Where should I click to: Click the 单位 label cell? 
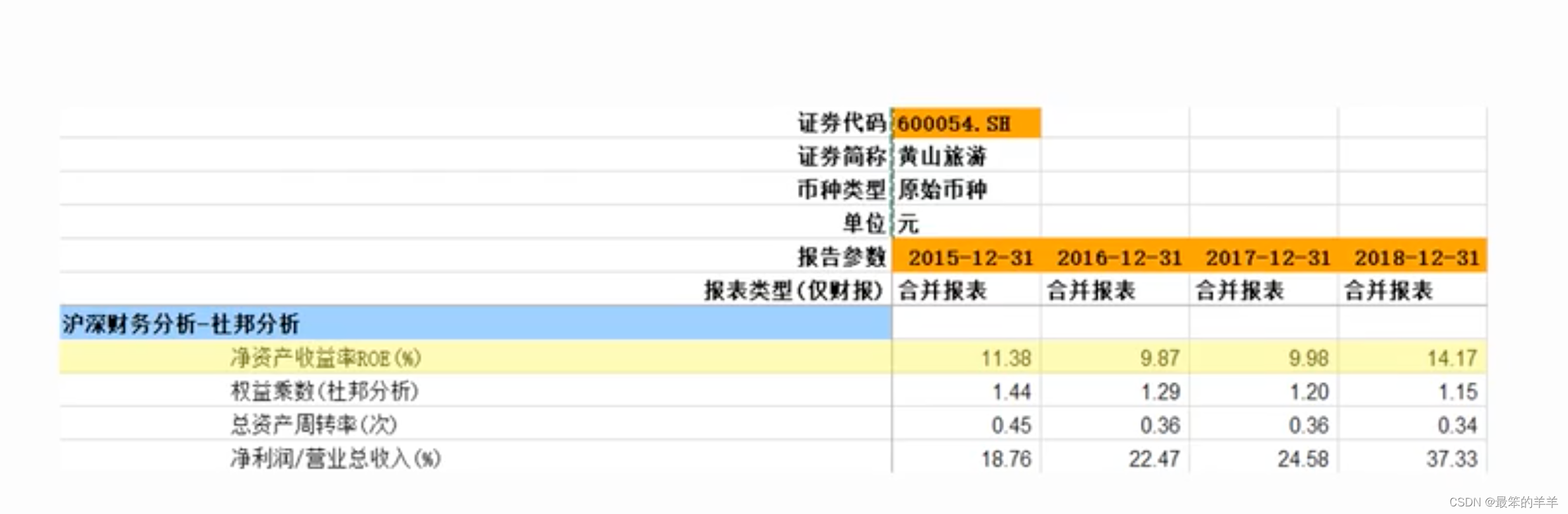pos(863,223)
